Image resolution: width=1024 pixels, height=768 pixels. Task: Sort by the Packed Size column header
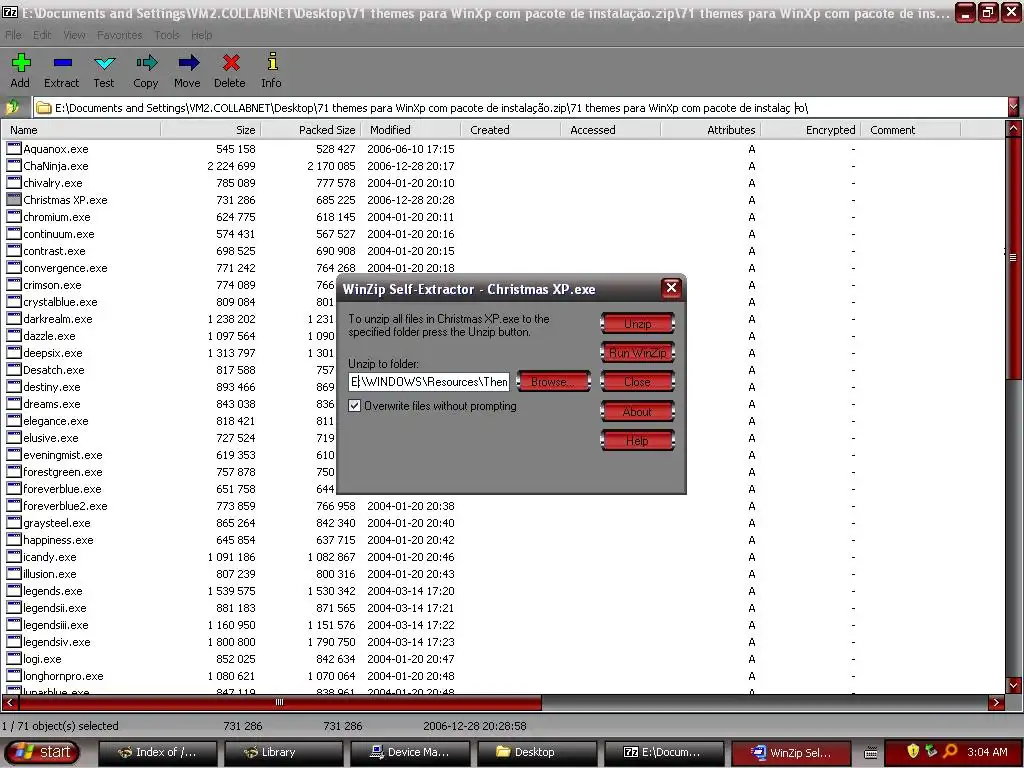(310, 129)
